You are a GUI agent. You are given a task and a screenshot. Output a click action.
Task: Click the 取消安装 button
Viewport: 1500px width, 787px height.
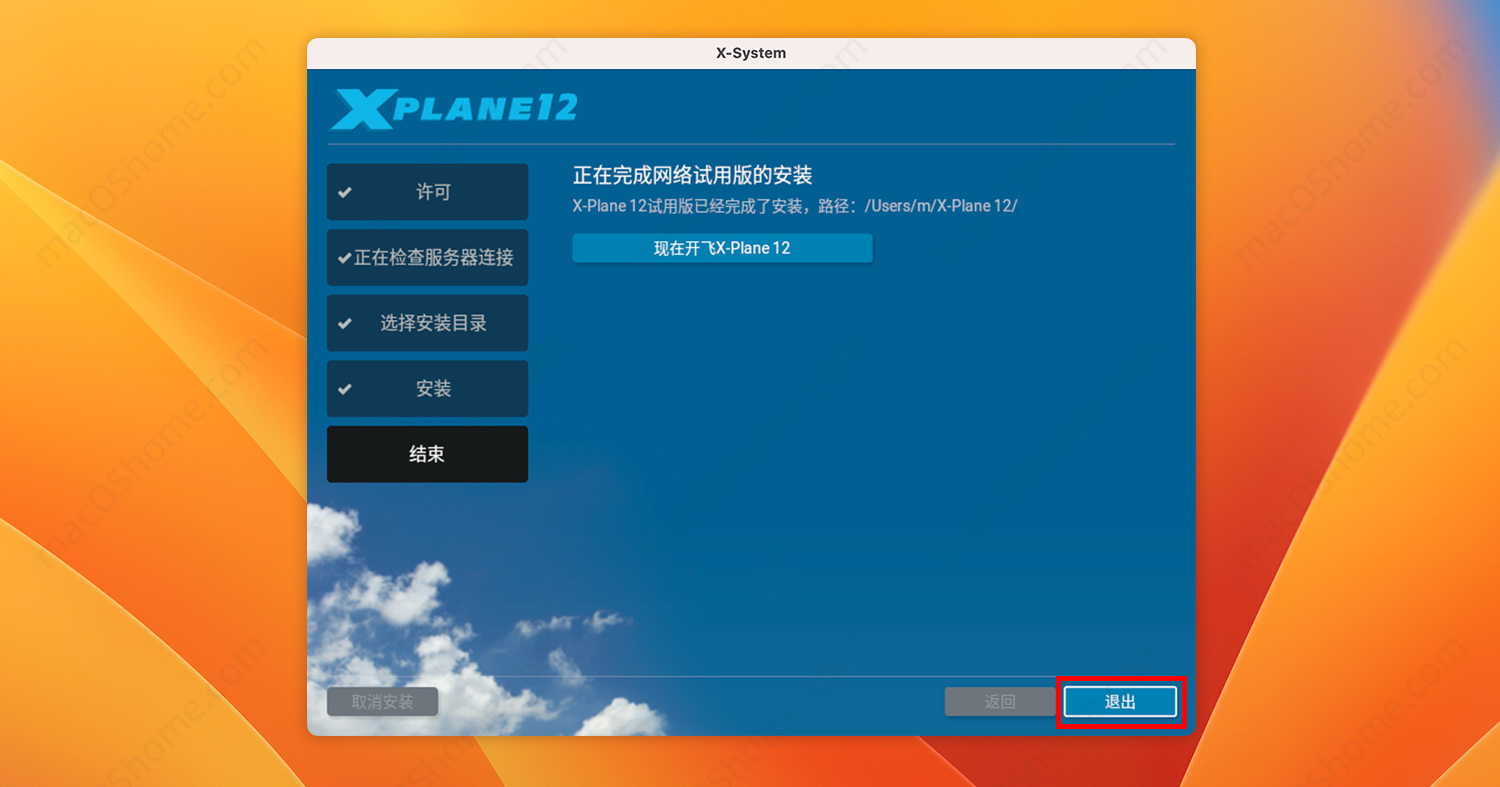382,702
